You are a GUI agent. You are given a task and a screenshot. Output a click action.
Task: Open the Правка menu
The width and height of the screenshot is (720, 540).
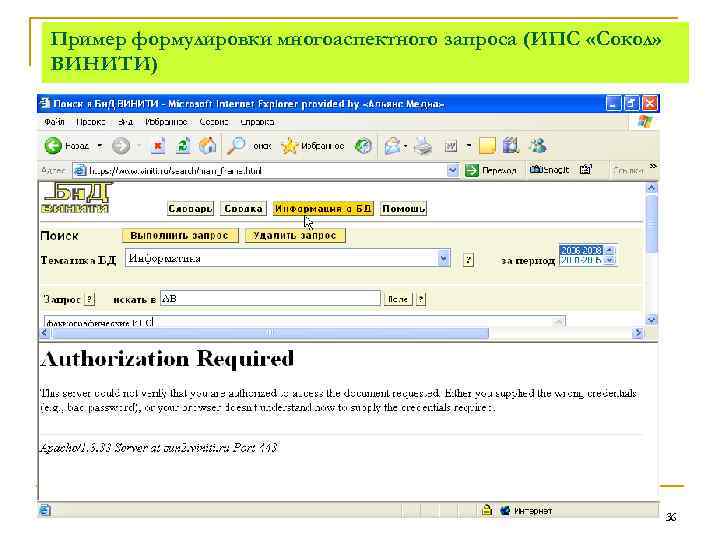click(91, 122)
